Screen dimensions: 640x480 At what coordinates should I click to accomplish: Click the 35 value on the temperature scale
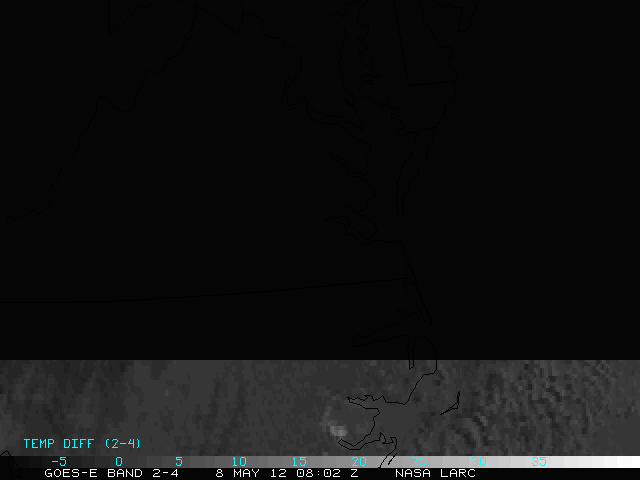pos(538,461)
